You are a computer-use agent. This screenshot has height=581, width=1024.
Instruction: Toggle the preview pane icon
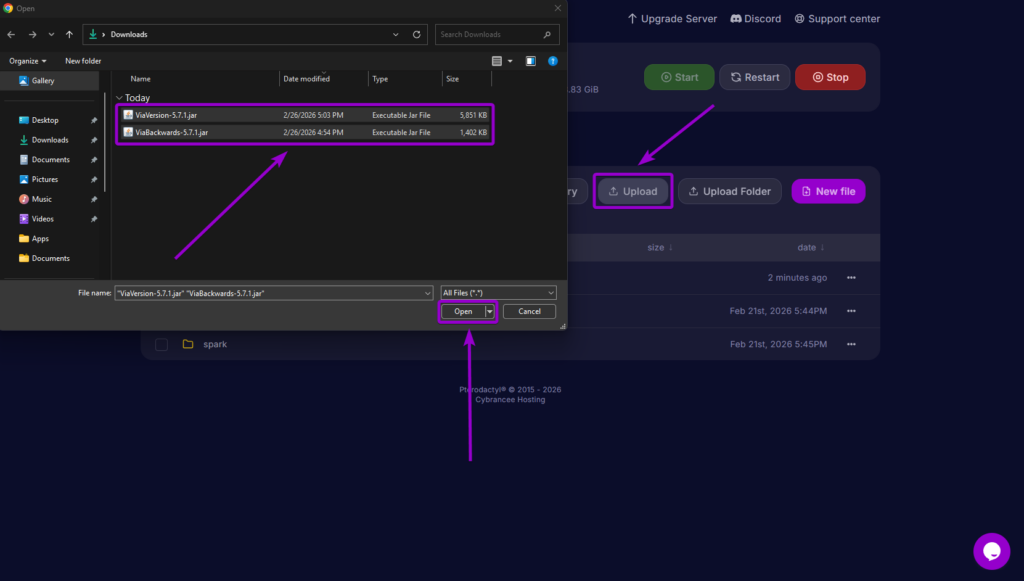point(529,60)
